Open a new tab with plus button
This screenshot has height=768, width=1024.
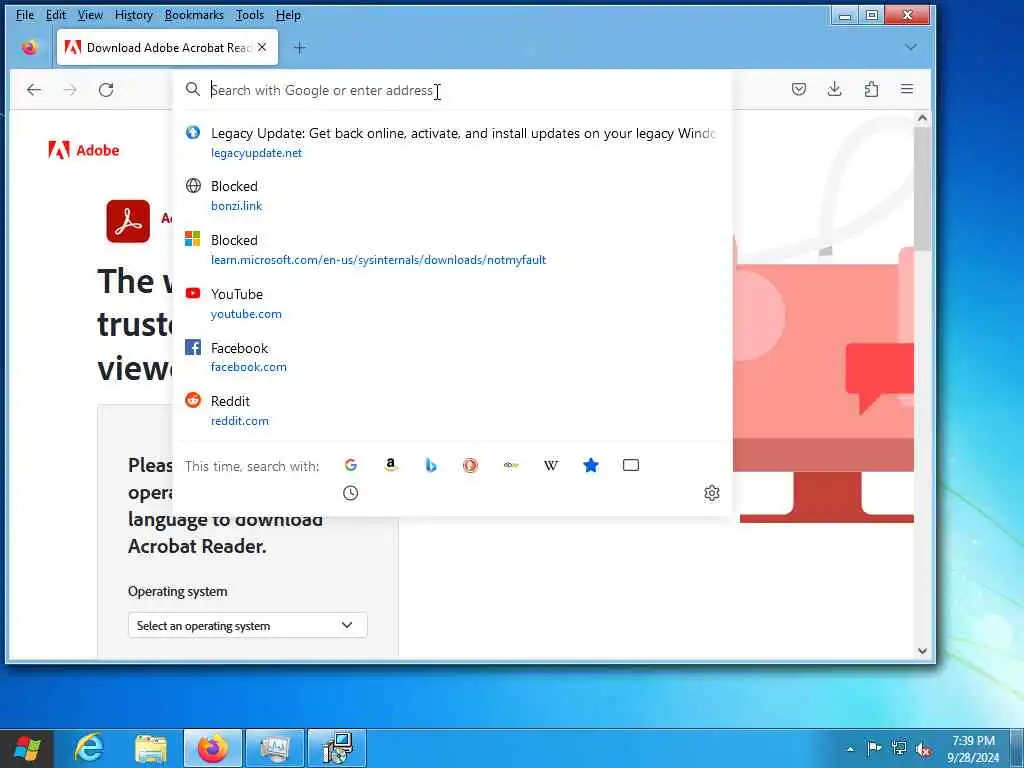coord(299,47)
